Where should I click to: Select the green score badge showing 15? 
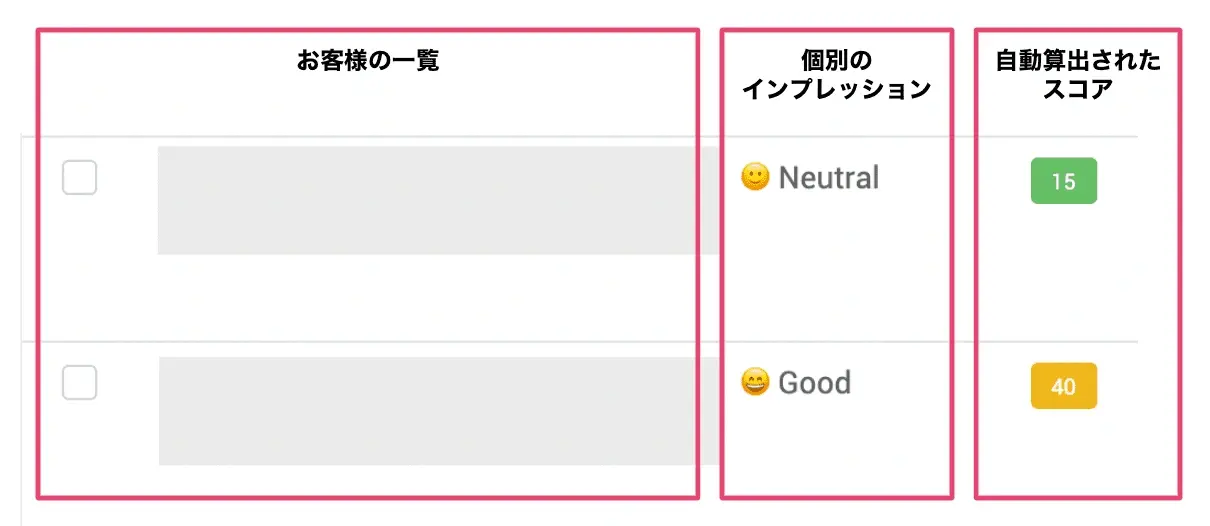(1064, 181)
